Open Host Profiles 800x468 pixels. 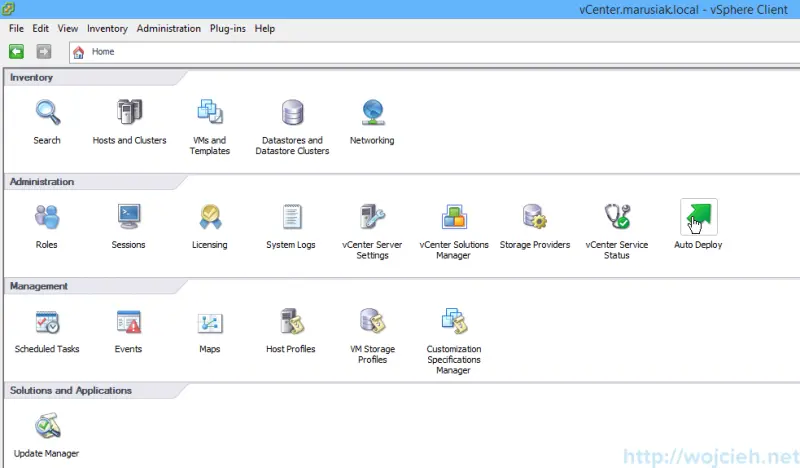click(291, 322)
